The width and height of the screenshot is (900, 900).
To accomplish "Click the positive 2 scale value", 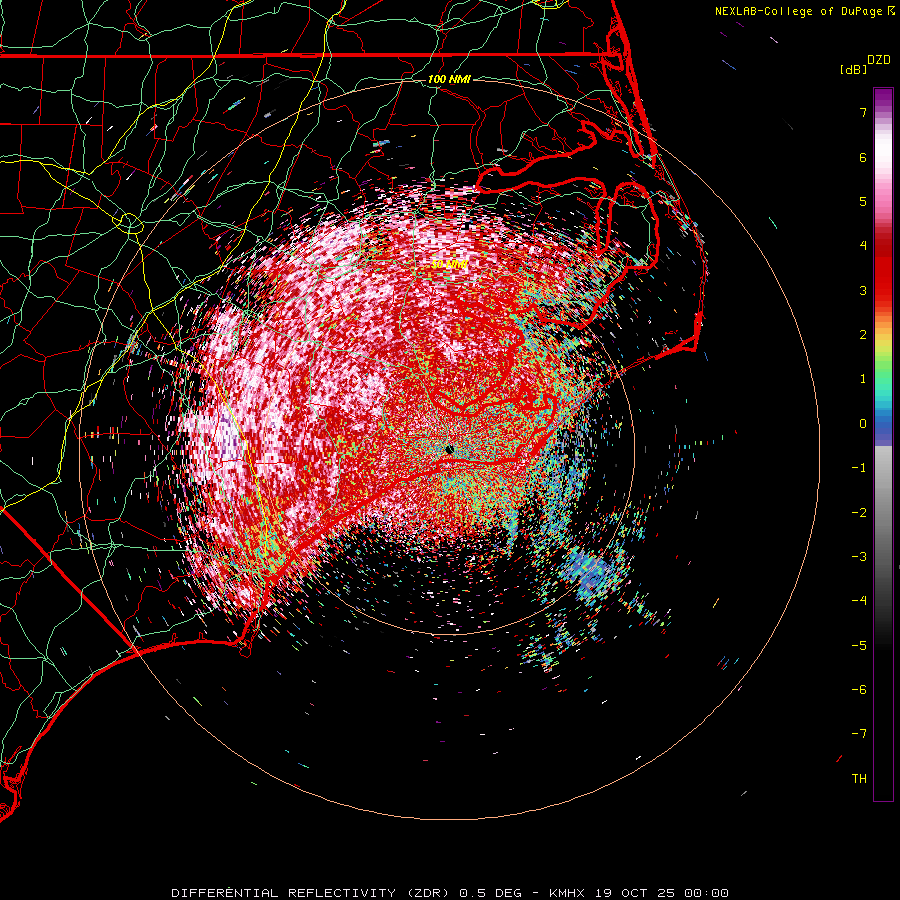I will (863, 335).
